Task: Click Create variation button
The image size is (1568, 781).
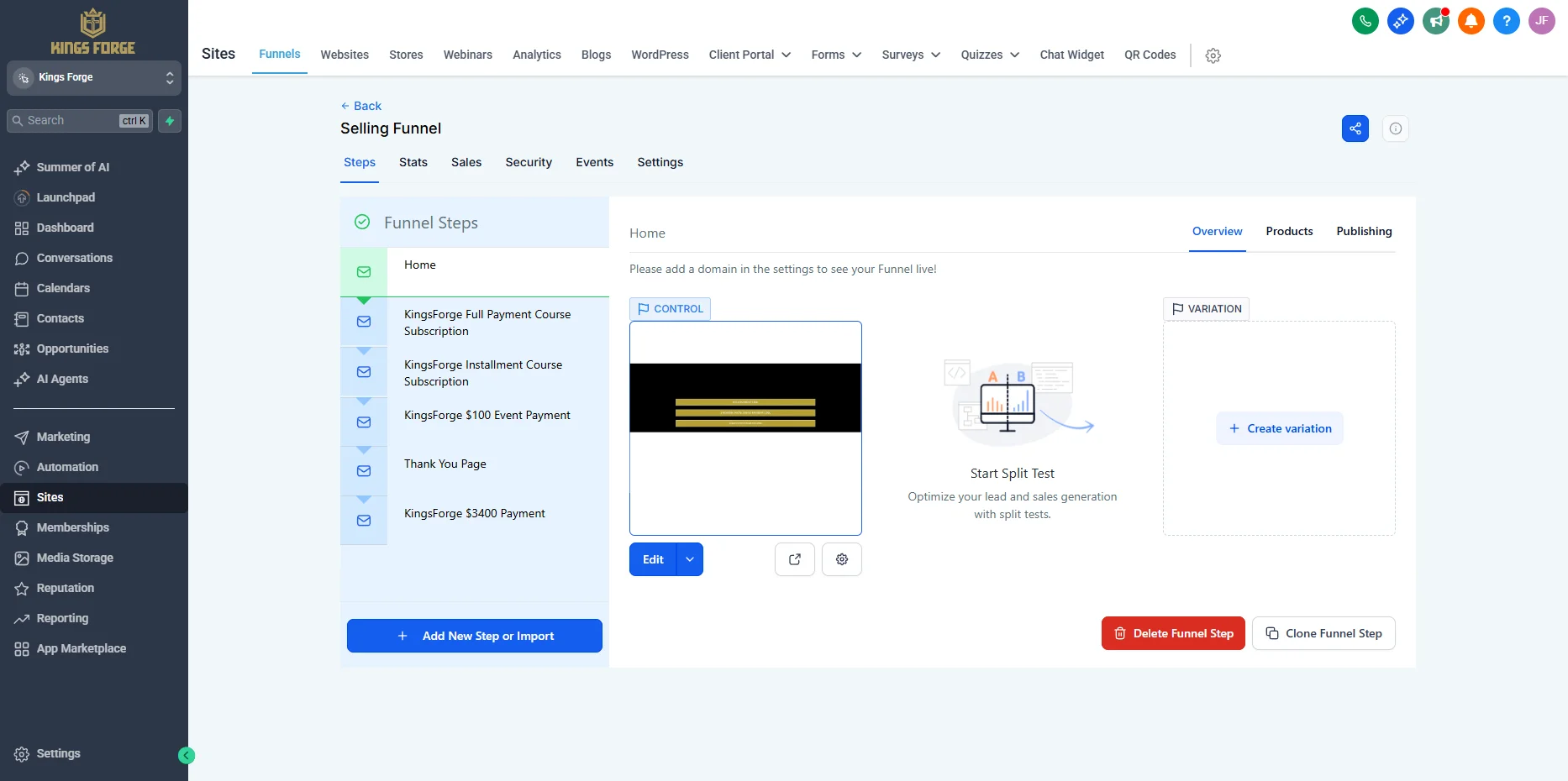Action: (x=1280, y=428)
